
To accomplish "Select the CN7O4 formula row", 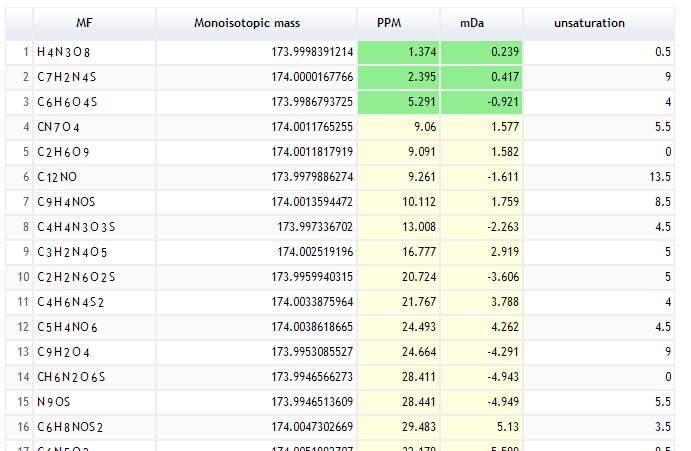I will point(340,127).
